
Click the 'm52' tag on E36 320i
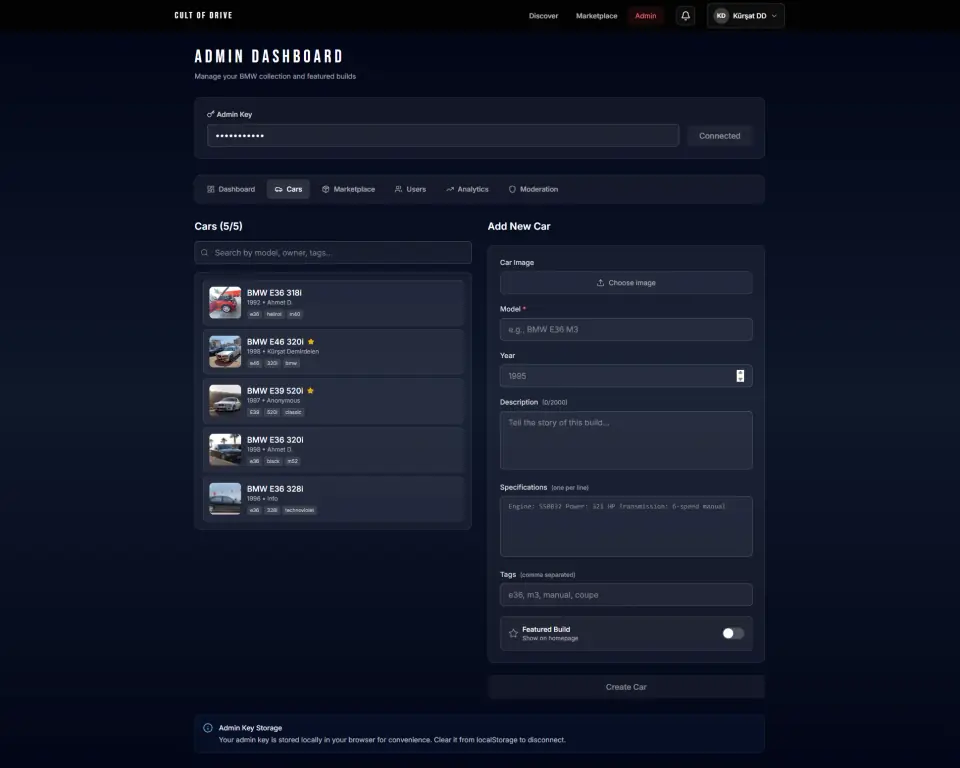(293, 461)
